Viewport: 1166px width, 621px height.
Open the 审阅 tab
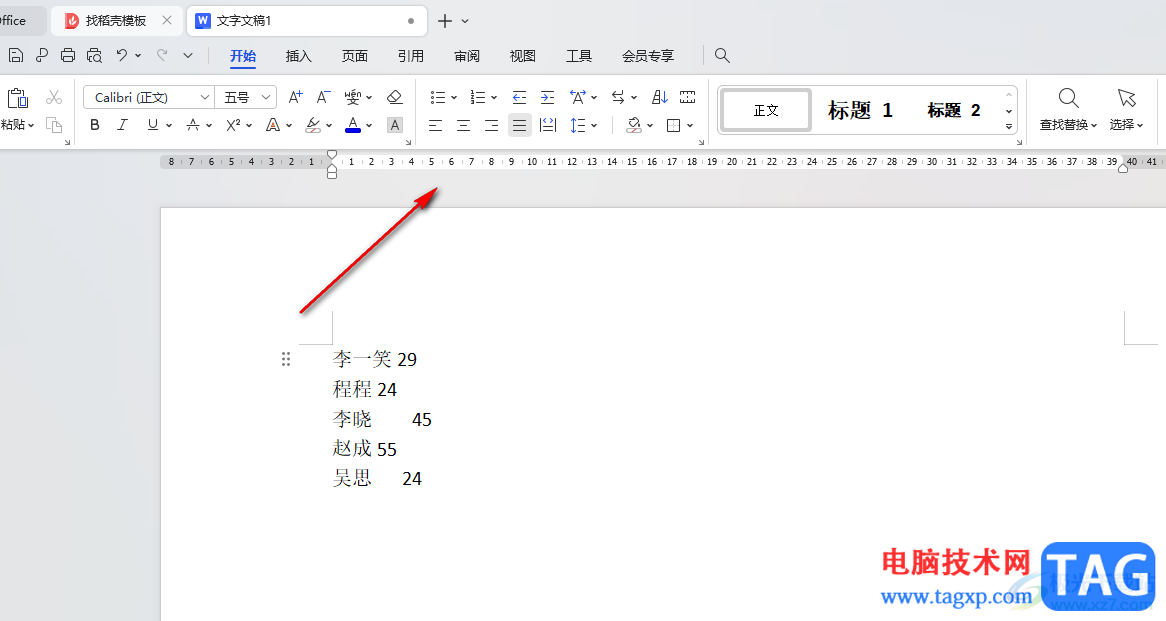[x=467, y=56]
